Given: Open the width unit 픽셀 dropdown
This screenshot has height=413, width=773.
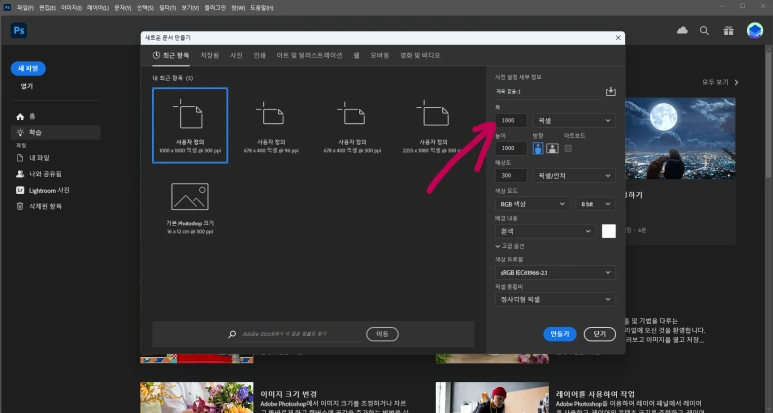Looking at the screenshot, I should point(574,121).
